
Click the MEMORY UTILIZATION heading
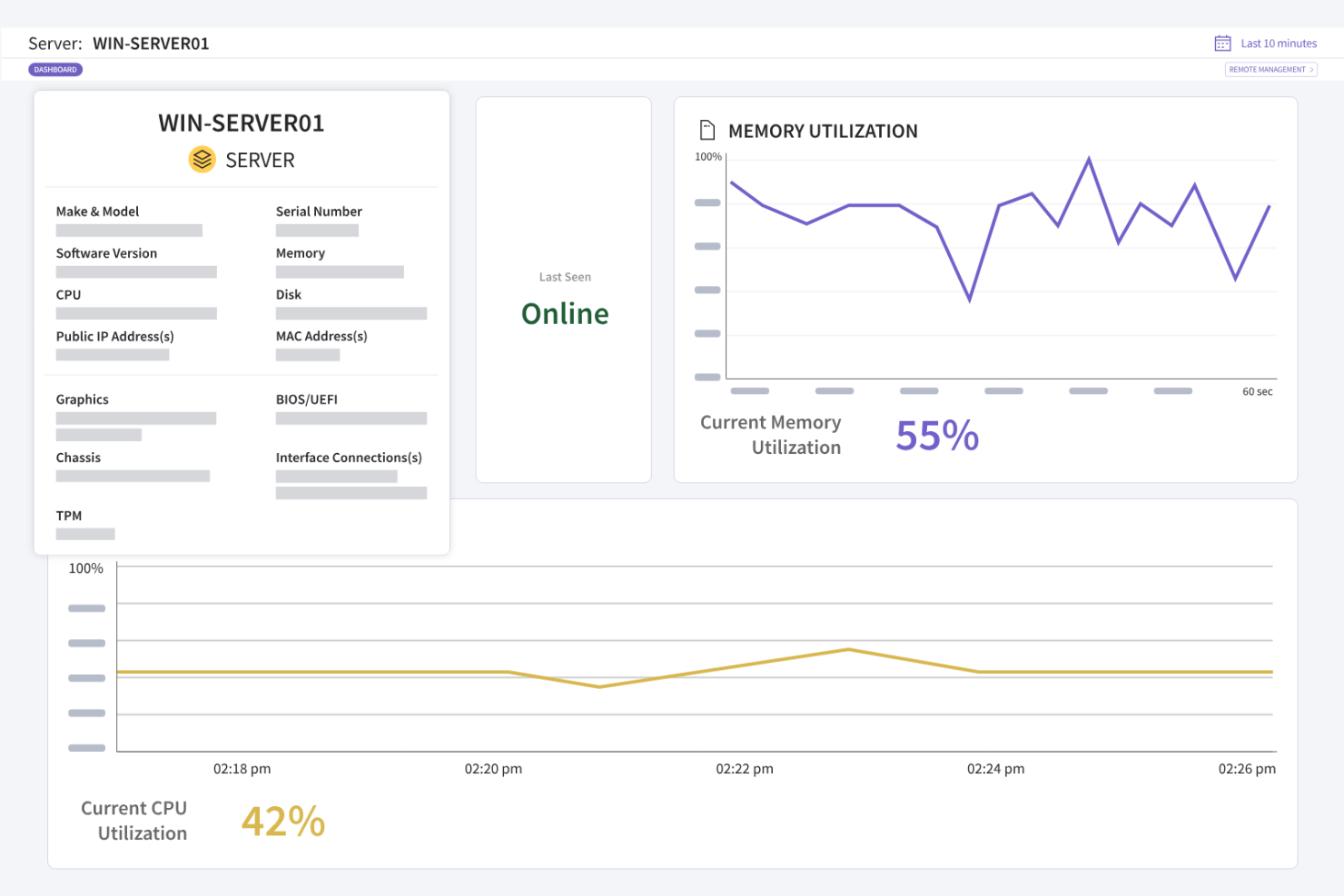coord(823,132)
